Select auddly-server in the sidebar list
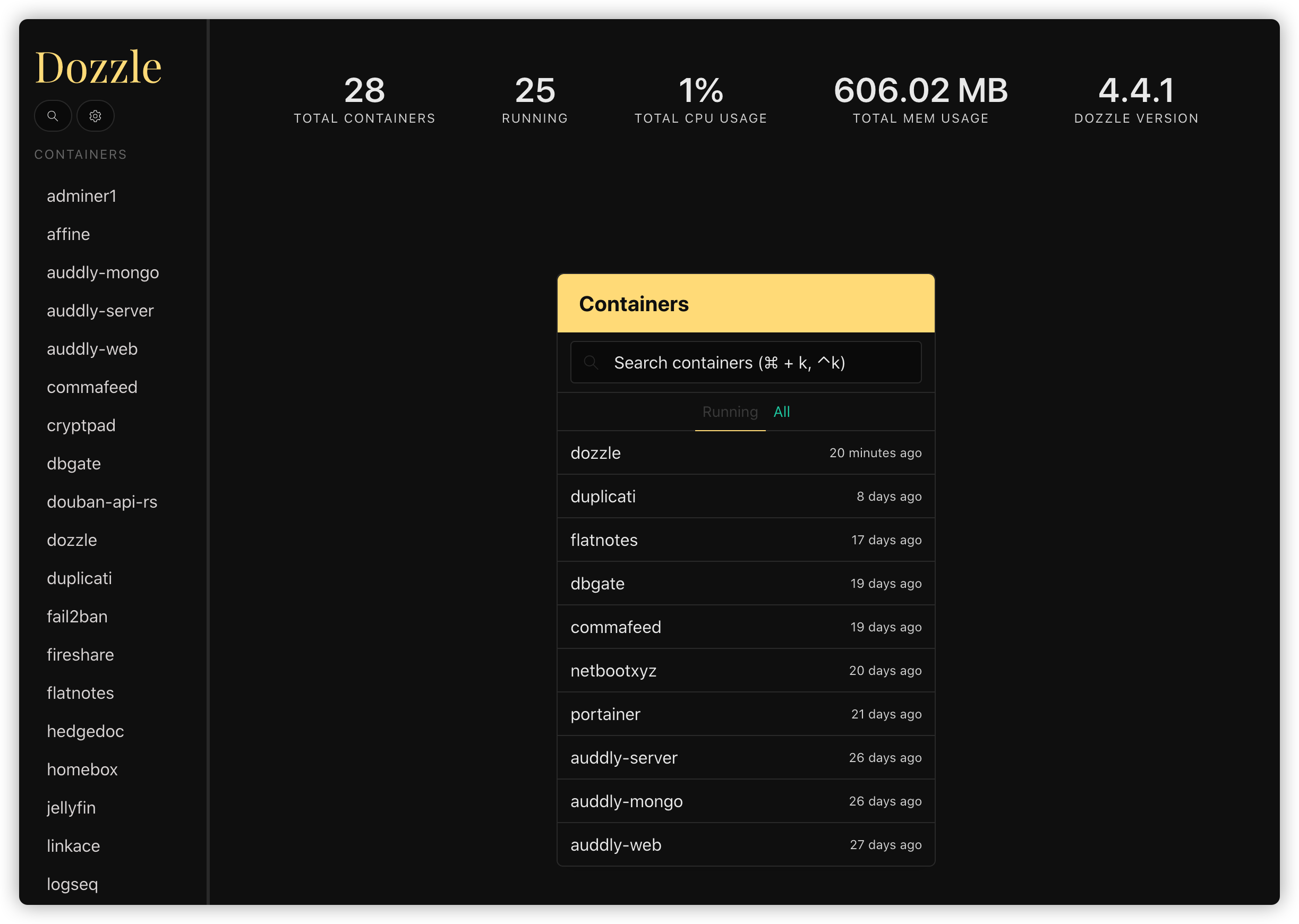Screen dimensions: 1299x924 pyautogui.click(x=100, y=311)
